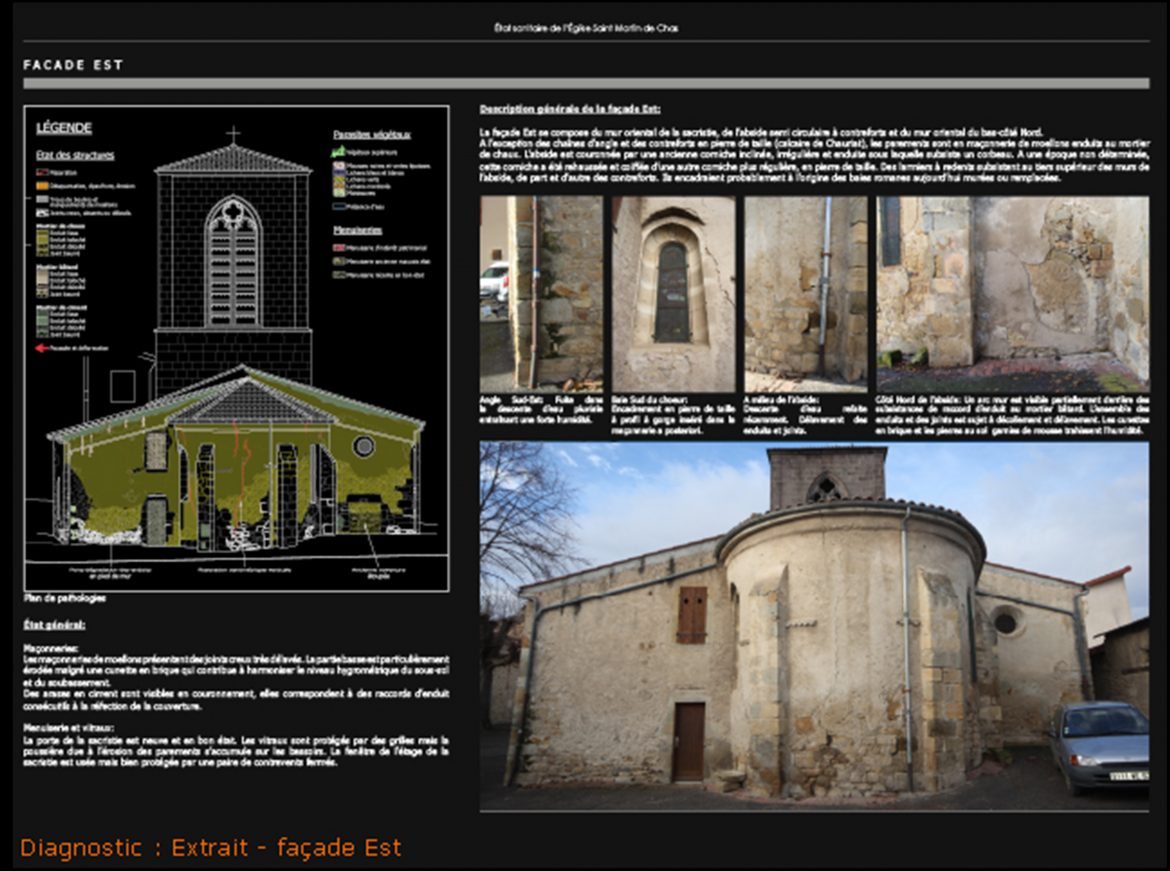Click the 'LÉGENDE' underlined heading

click(64, 128)
